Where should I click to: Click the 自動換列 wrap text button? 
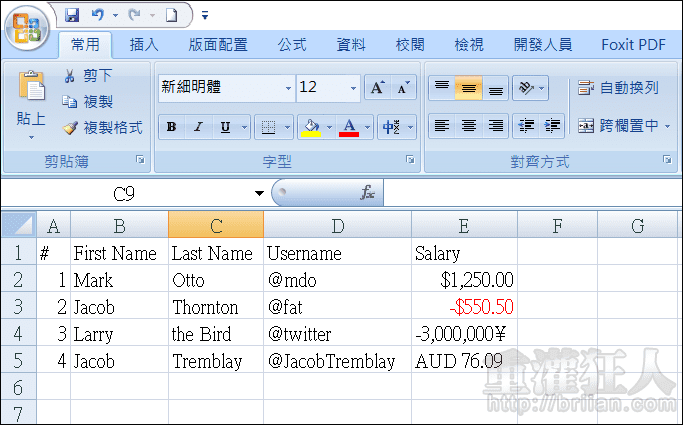pyautogui.click(x=618, y=88)
